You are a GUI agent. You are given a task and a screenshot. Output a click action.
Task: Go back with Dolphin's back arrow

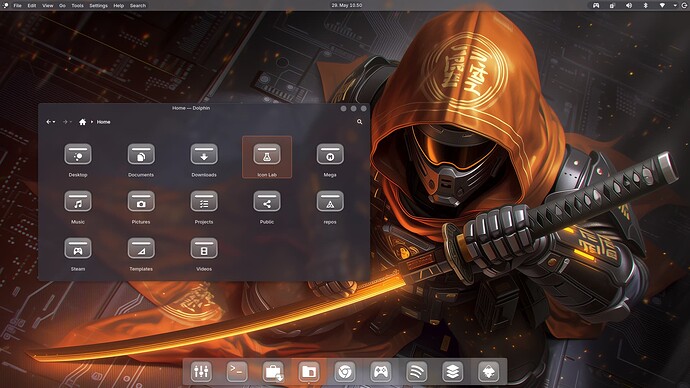coord(48,122)
